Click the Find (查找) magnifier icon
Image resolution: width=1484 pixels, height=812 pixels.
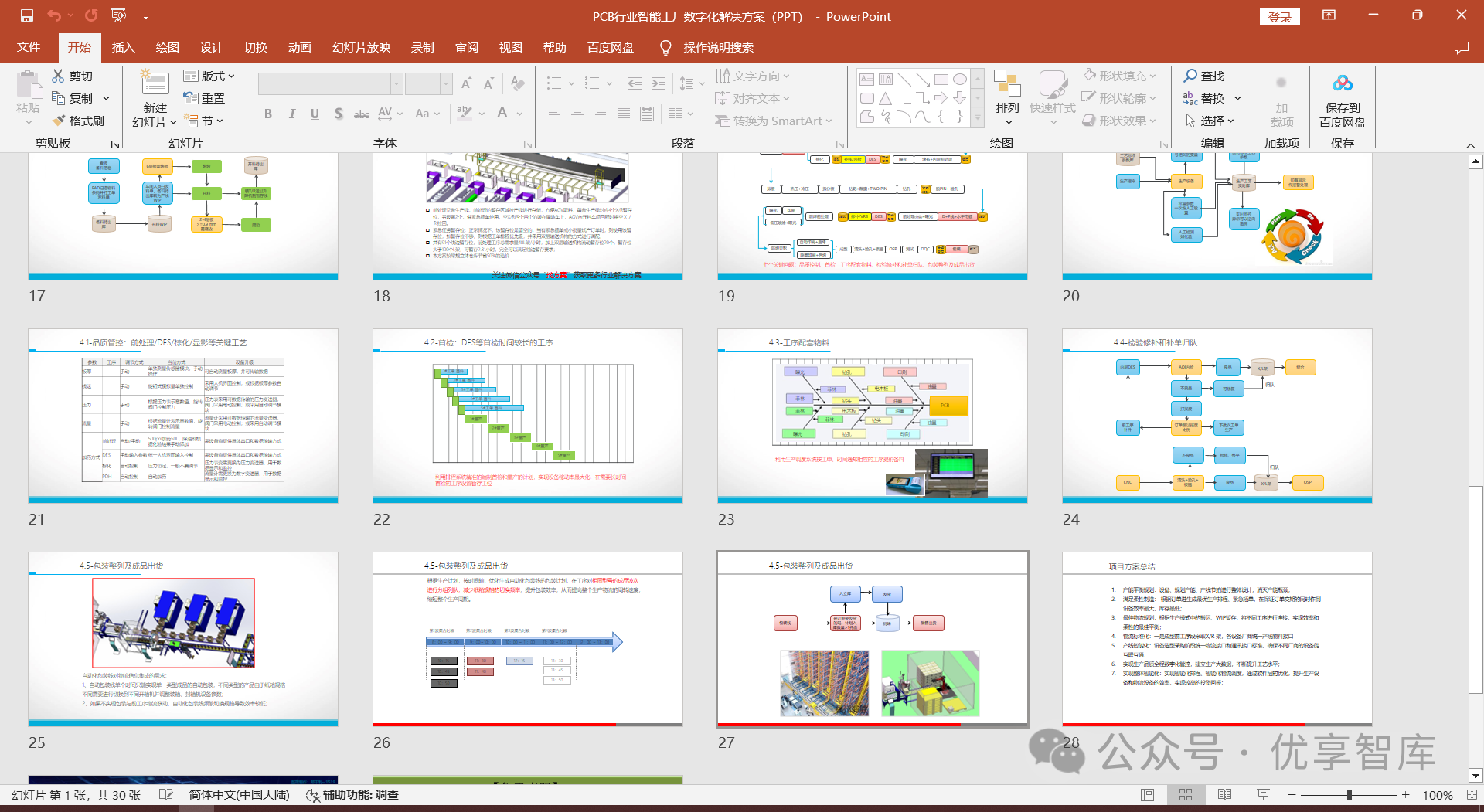tap(1190, 76)
